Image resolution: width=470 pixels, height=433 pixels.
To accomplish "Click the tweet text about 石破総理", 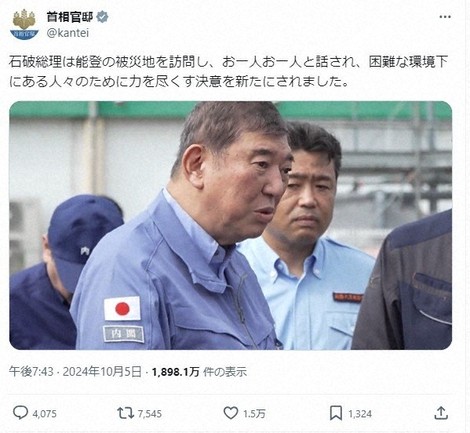I will 228,72.
